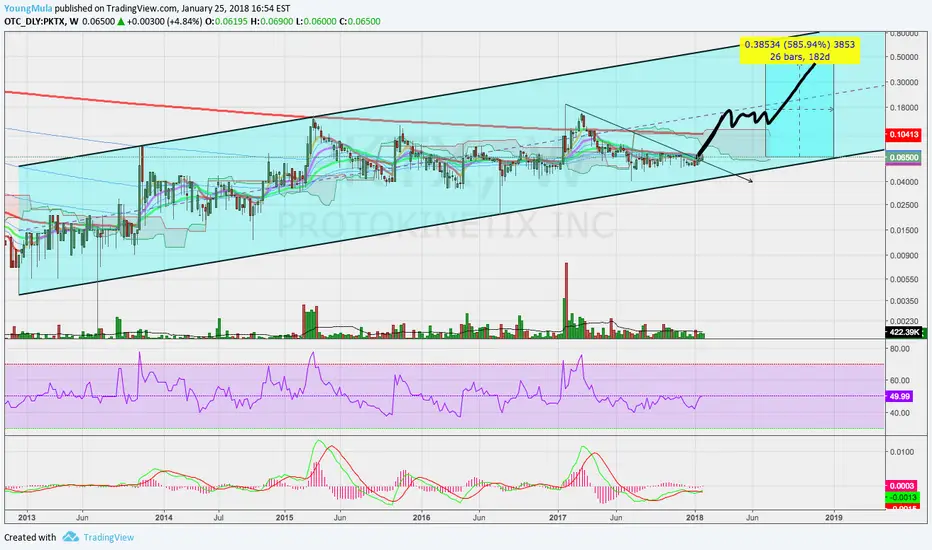Click the 0.16000 price axis label

click(903, 108)
